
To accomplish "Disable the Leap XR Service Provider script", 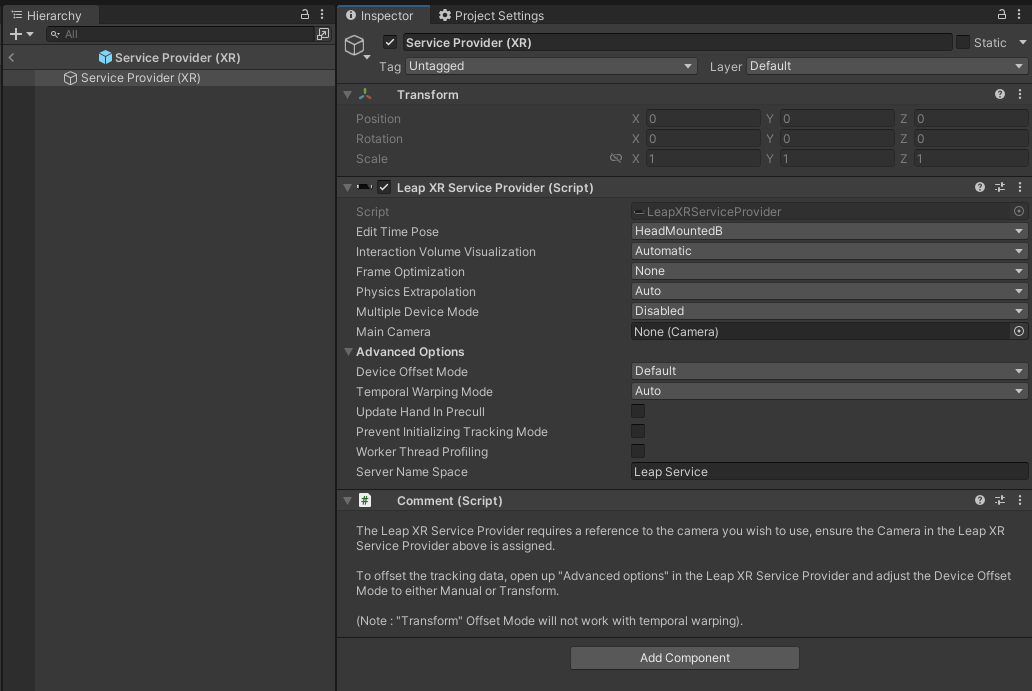I will pyautogui.click(x=384, y=188).
